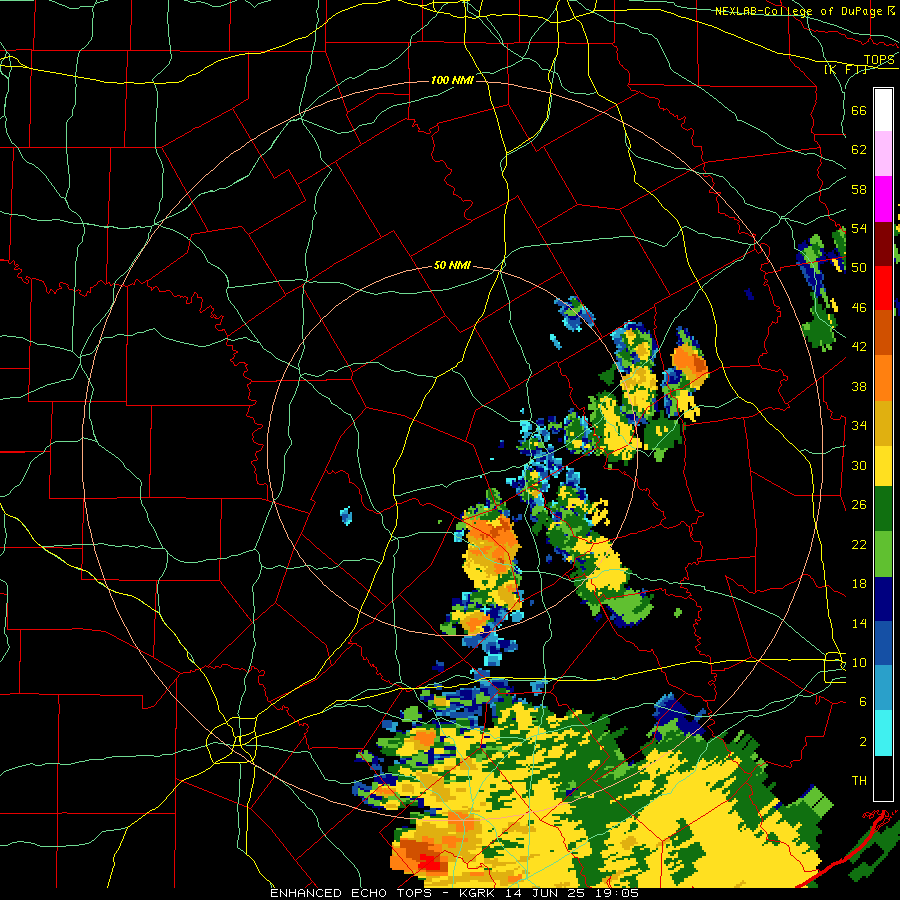The height and width of the screenshot is (900, 900).
Task: Click the "42" scale label
Action: point(859,347)
